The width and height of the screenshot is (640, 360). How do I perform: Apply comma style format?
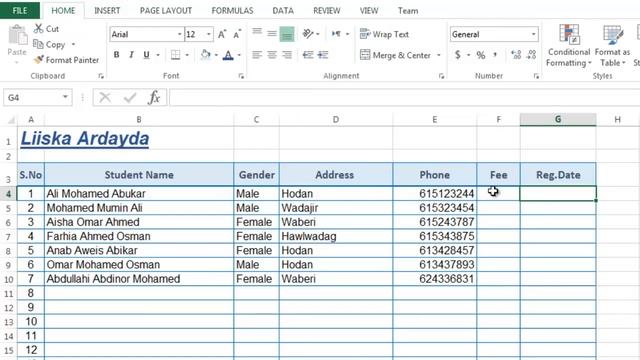[495, 55]
